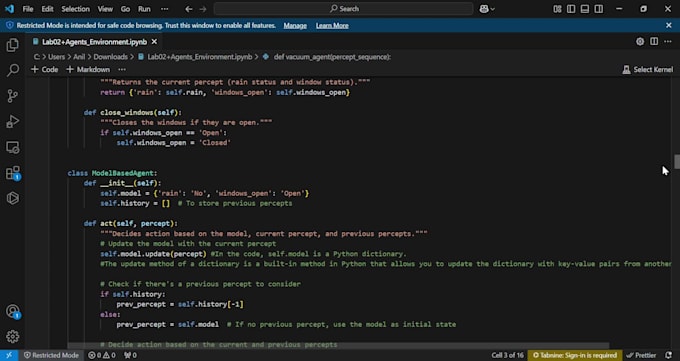Screen dimensions: 680x361
Task: Open the Extensions view
Action: (13, 173)
